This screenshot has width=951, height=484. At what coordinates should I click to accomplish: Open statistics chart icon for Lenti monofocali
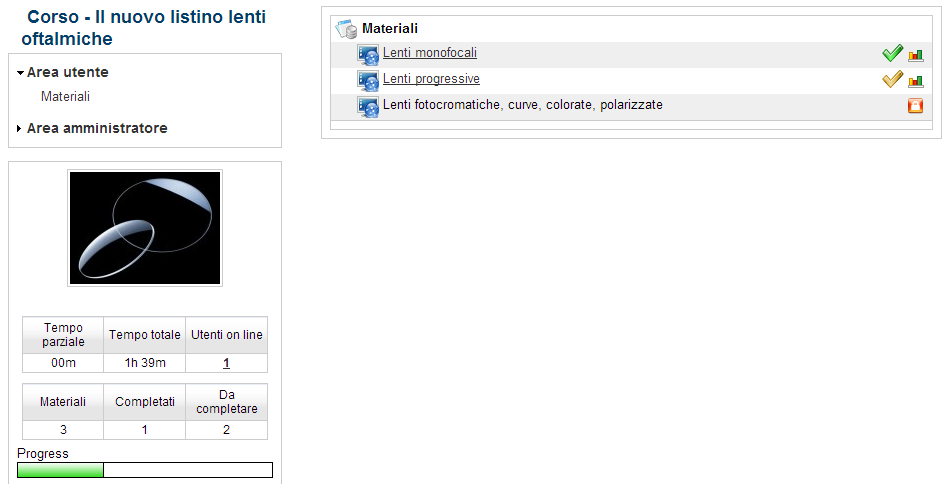[915, 56]
